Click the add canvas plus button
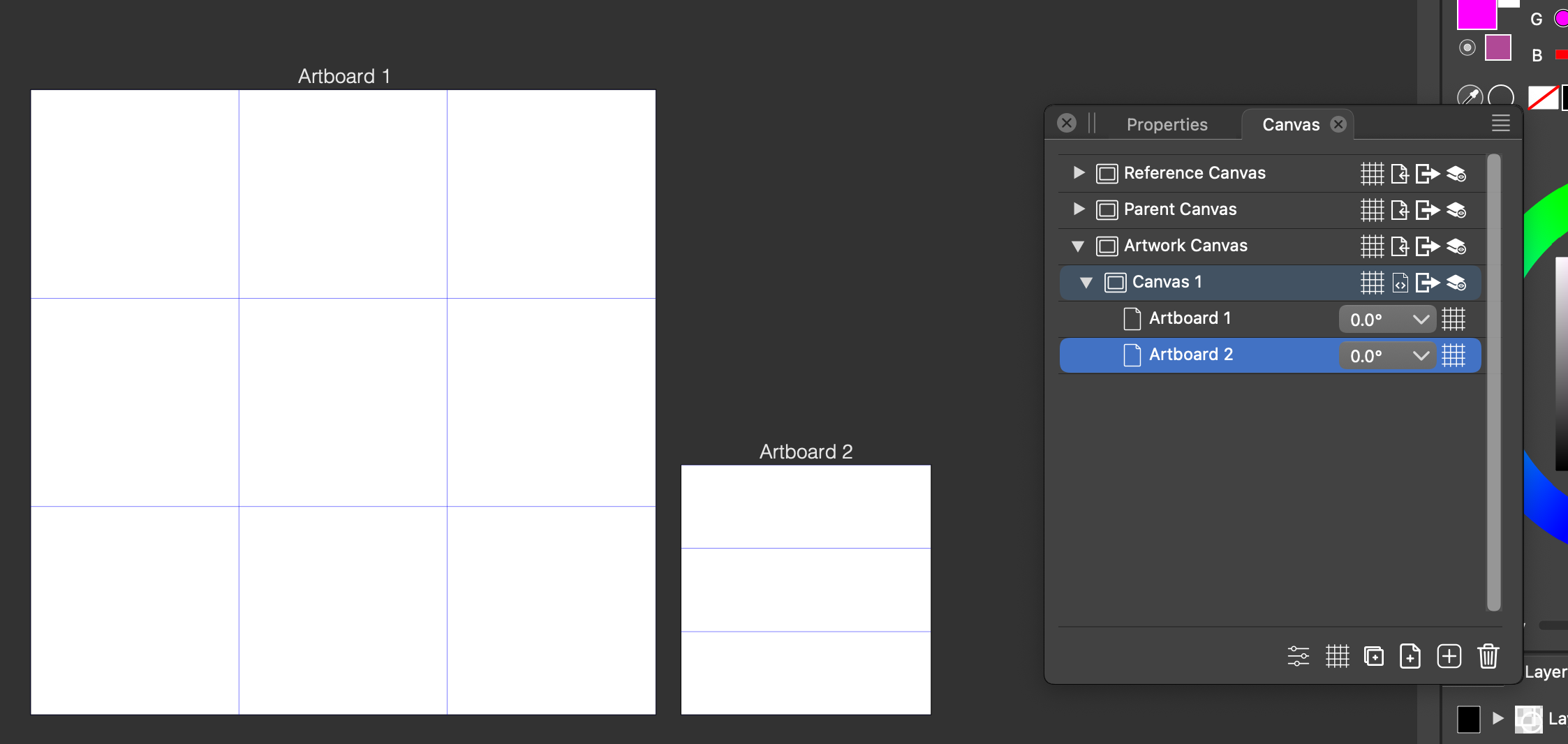The width and height of the screenshot is (1568, 744). (x=1449, y=656)
